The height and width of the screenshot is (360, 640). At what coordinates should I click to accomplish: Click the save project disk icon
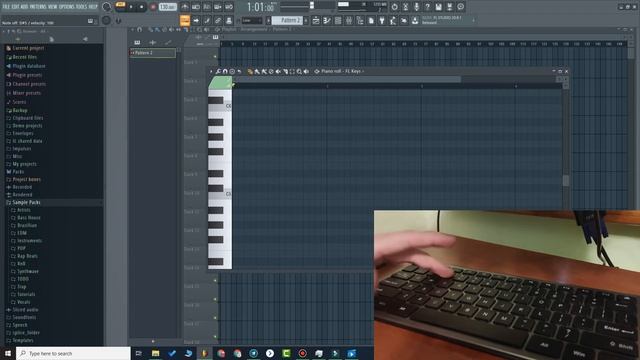click(x=438, y=7)
